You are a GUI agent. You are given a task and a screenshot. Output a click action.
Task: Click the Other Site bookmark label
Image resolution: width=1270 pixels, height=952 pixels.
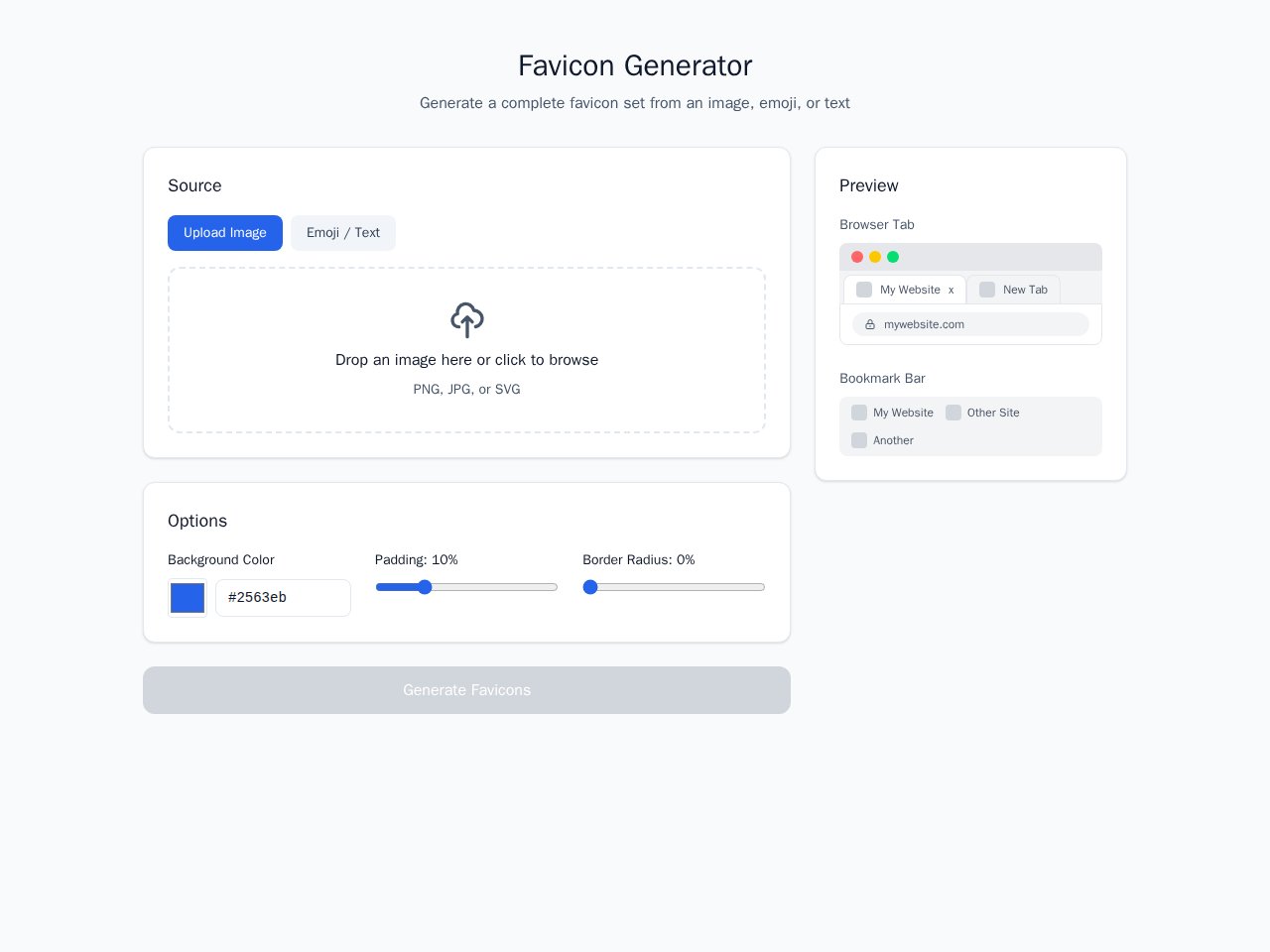(x=993, y=413)
